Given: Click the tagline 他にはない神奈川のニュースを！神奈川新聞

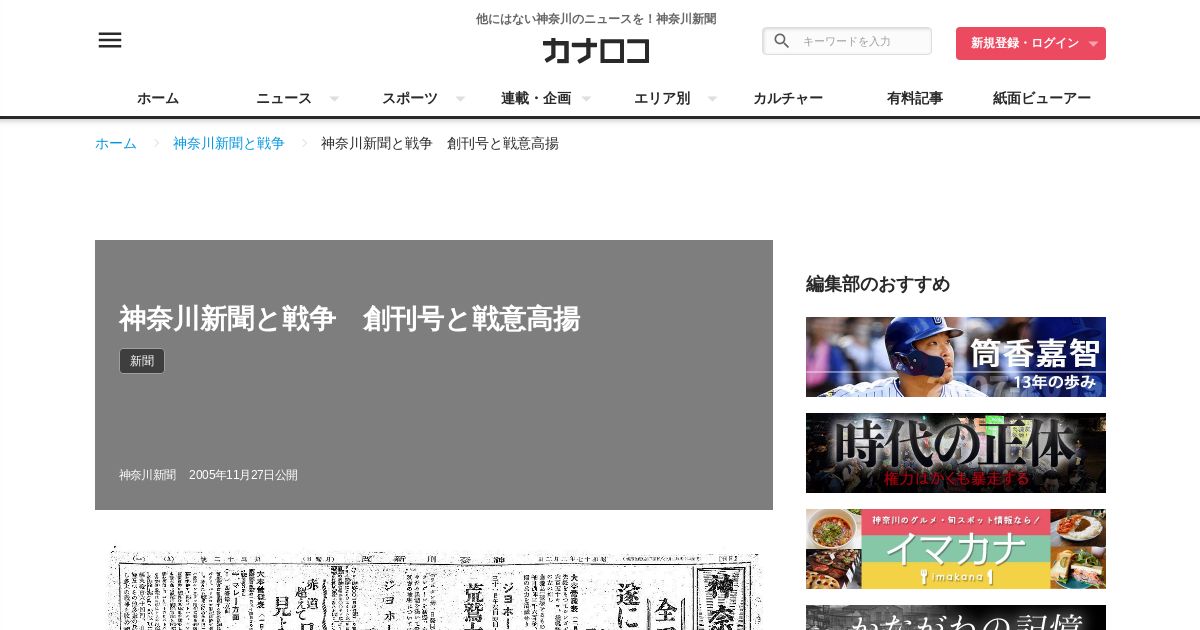Looking at the screenshot, I should 596,19.
